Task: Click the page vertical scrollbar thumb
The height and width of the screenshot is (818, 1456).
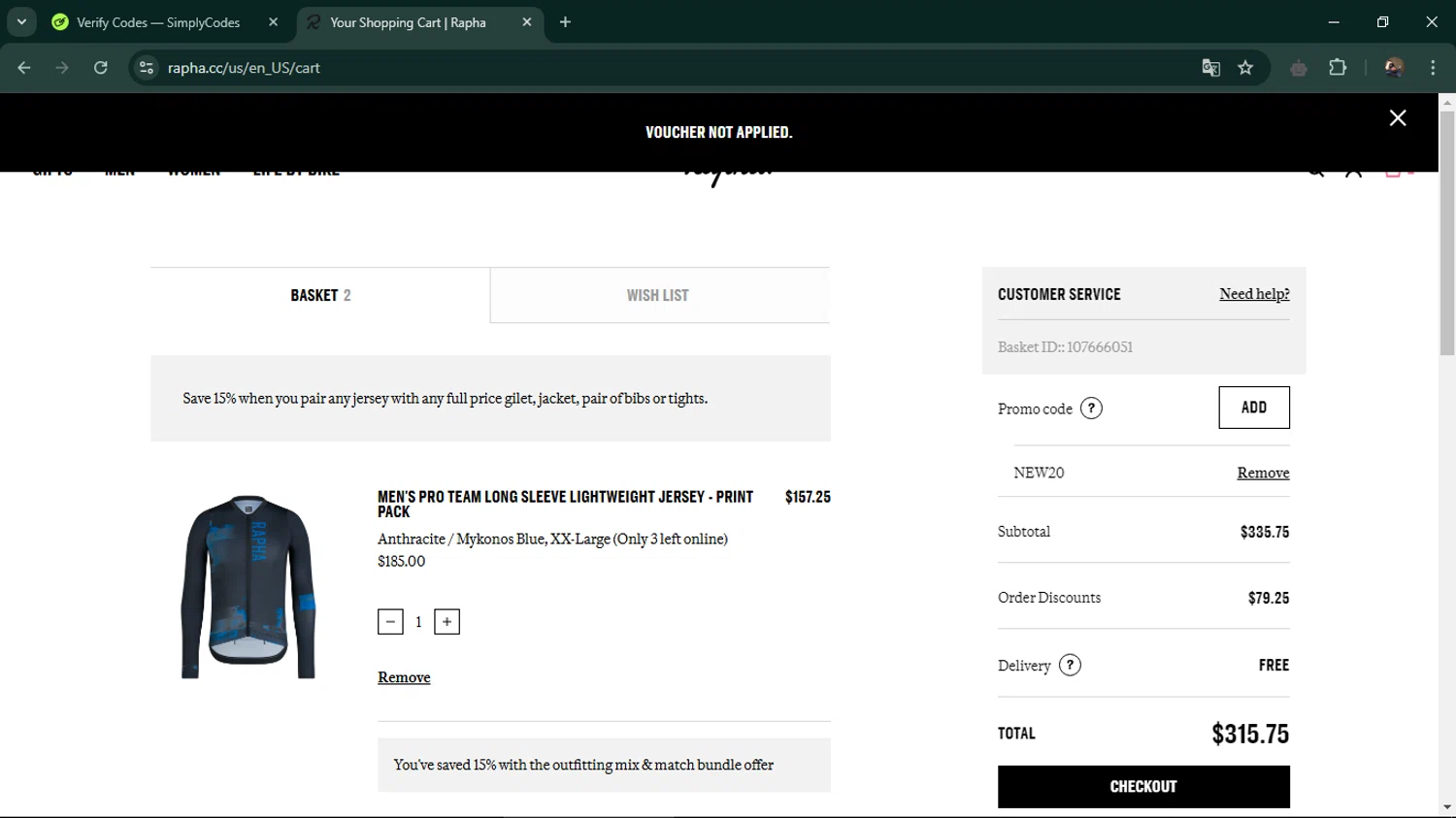Action: [1447, 233]
